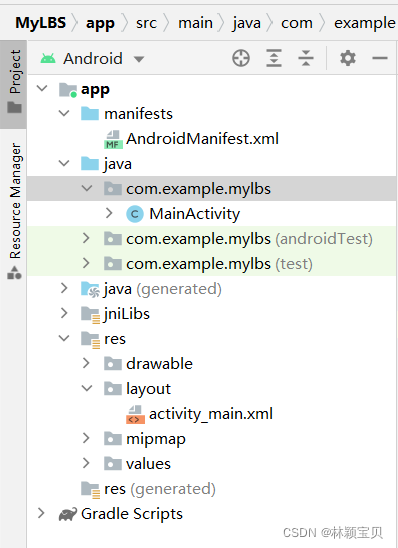The image size is (398, 548).
Task: Click the values folder icon
Action: click(113, 464)
